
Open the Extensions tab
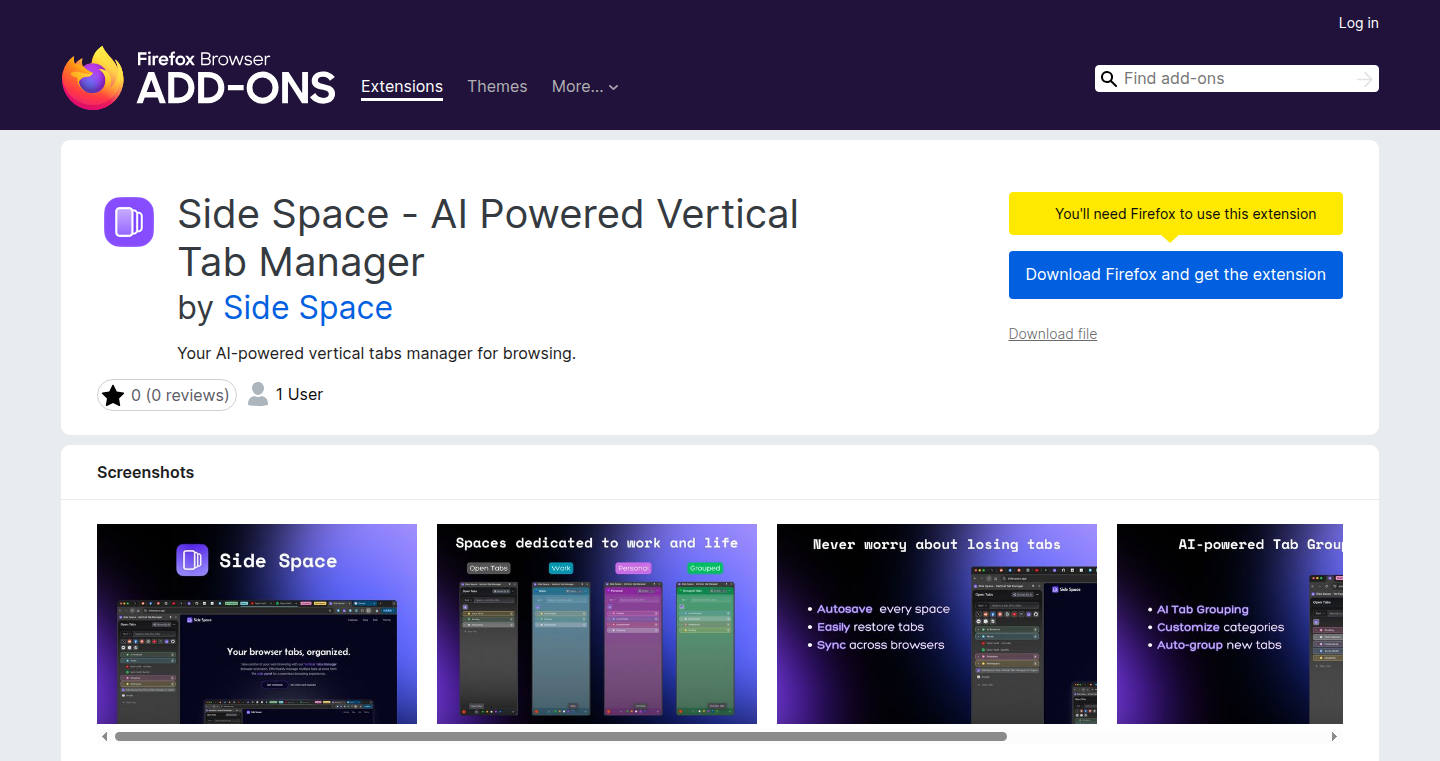pos(402,87)
